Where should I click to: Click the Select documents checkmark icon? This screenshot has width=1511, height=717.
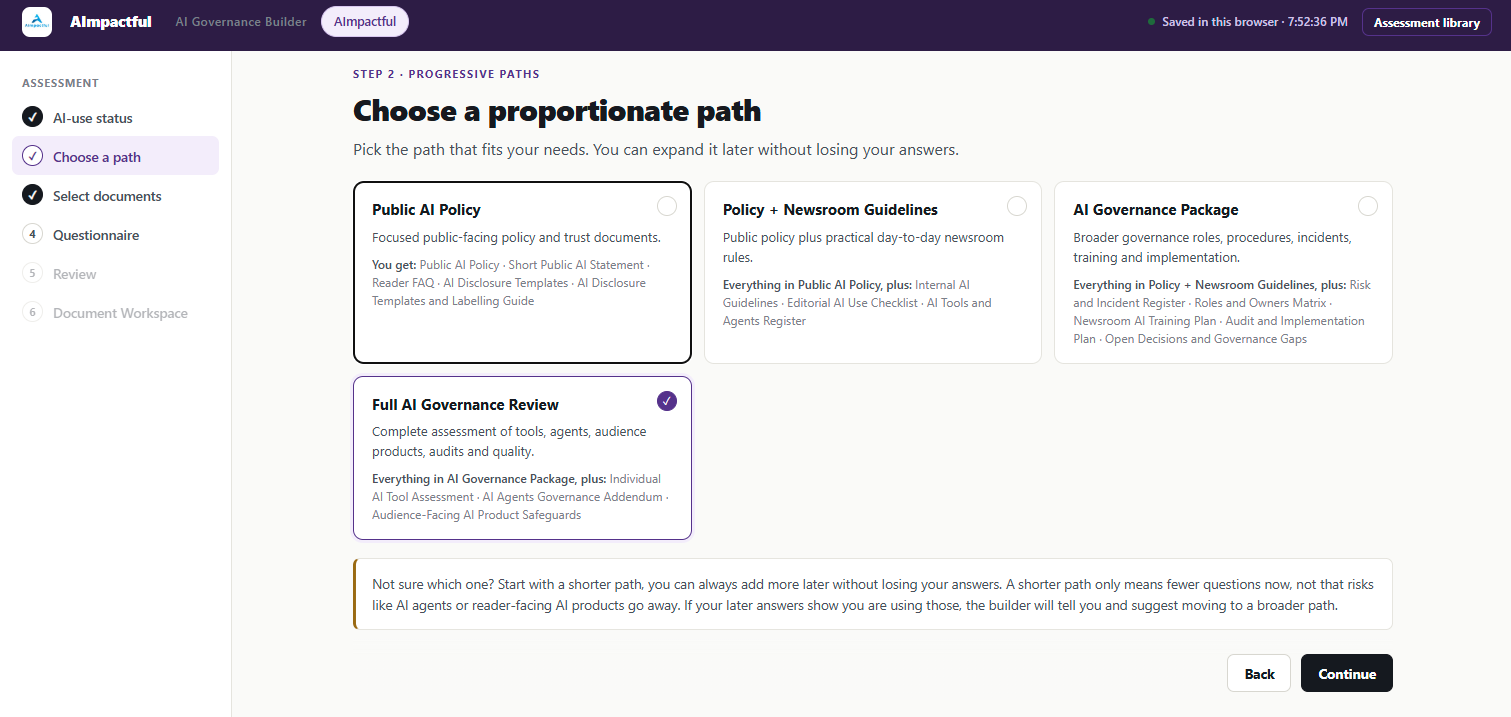32,196
